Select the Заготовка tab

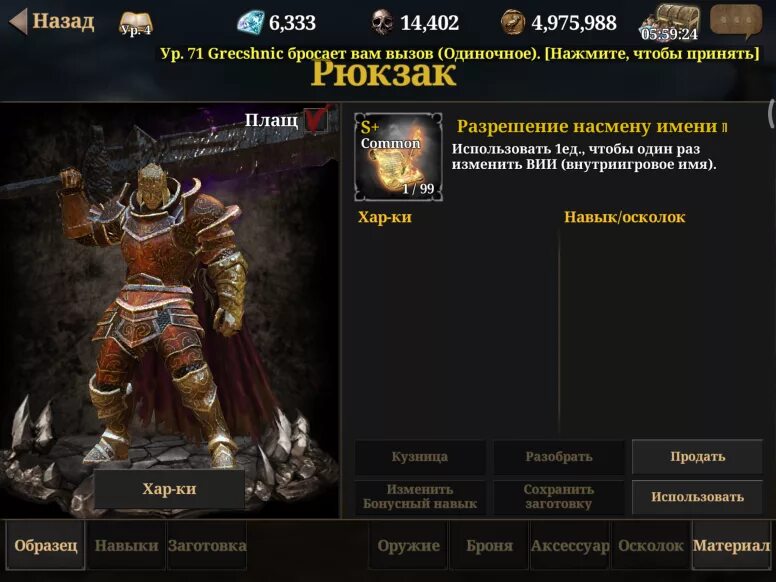pyautogui.click(x=207, y=545)
